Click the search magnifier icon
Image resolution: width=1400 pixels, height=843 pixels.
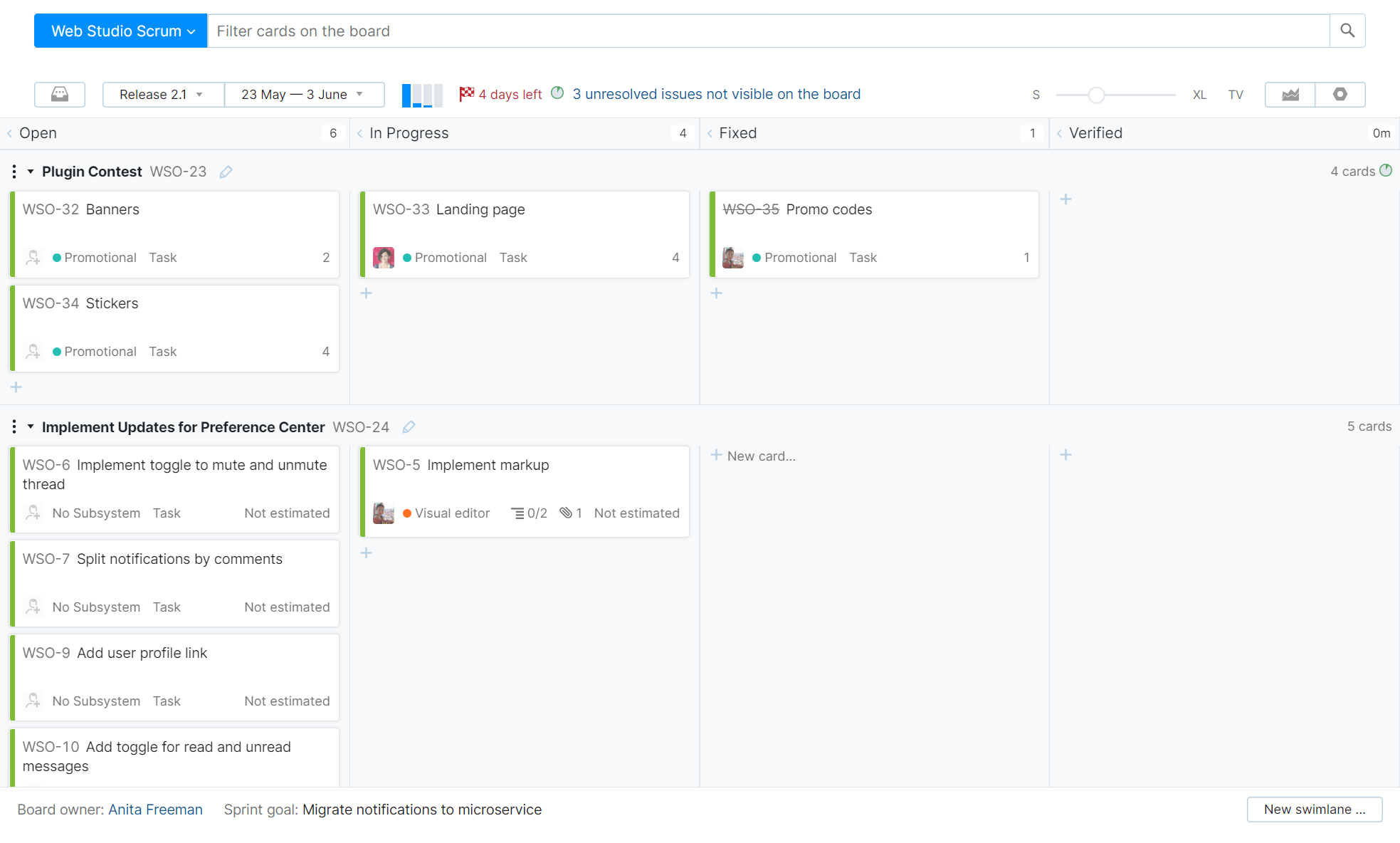tap(1347, 31)
